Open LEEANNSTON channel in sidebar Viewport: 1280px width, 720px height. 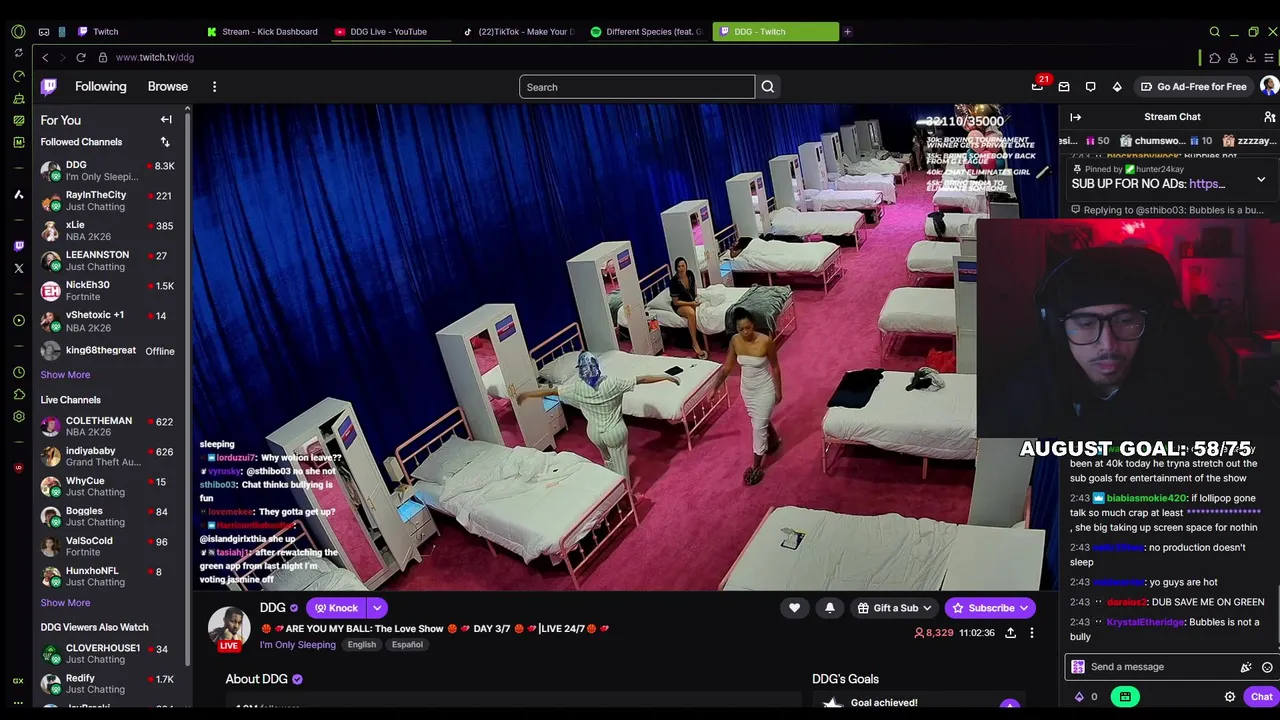pos(108,261)
